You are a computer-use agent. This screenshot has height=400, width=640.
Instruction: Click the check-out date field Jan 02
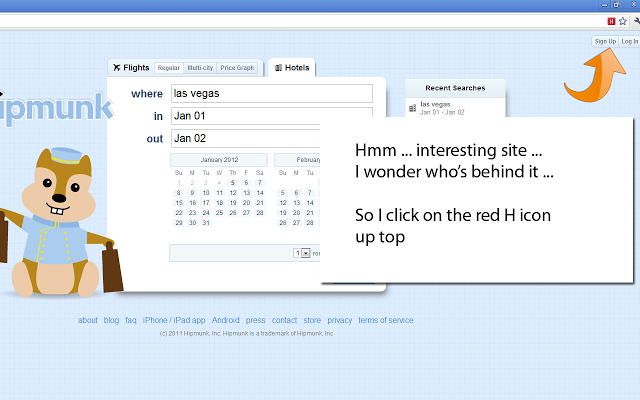[246, 138]
